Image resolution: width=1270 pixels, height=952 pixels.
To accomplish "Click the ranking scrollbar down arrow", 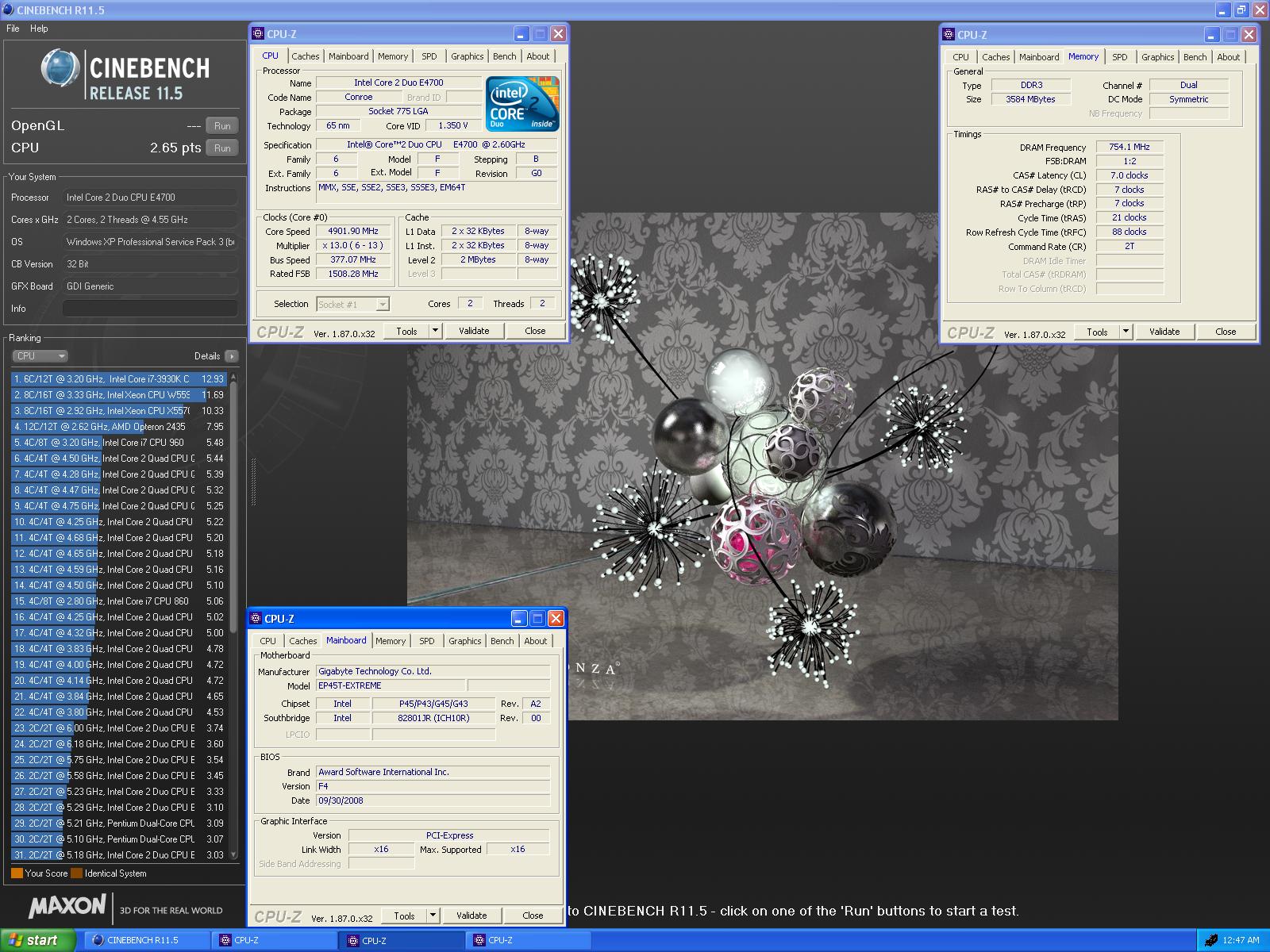I will pyautogui.click(x=233, y=854).
